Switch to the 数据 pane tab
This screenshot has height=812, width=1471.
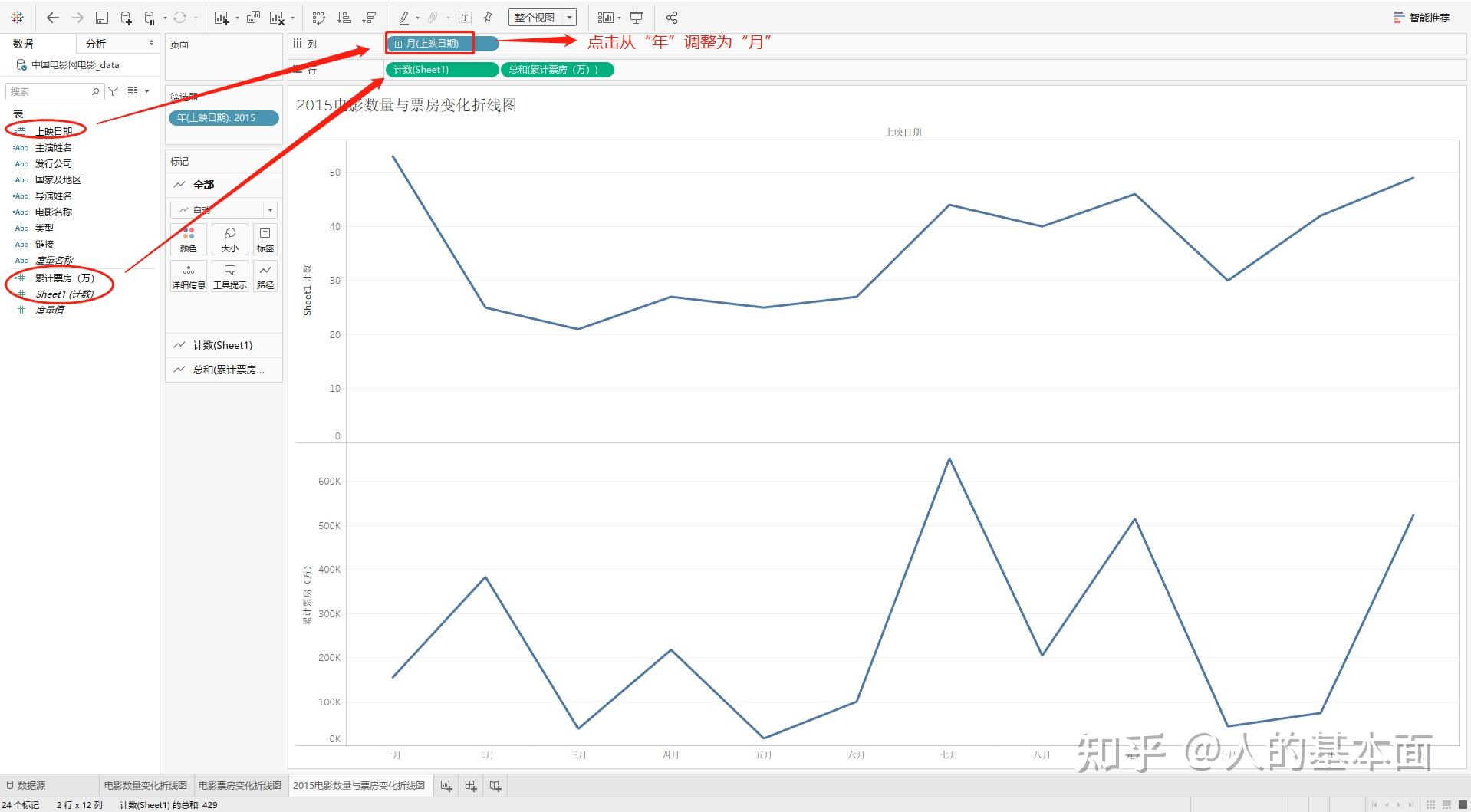(x=23, y=44)
